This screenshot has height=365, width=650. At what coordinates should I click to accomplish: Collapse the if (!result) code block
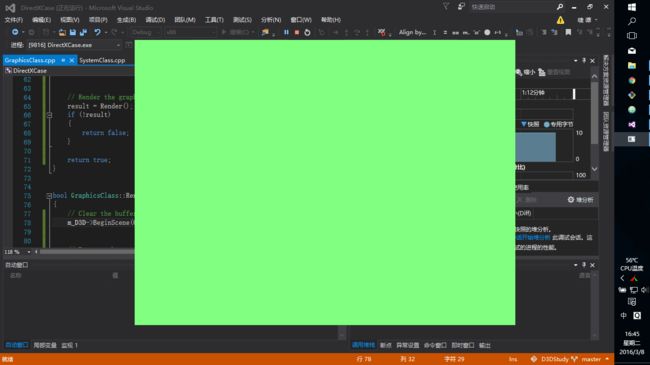coord(49,115)
